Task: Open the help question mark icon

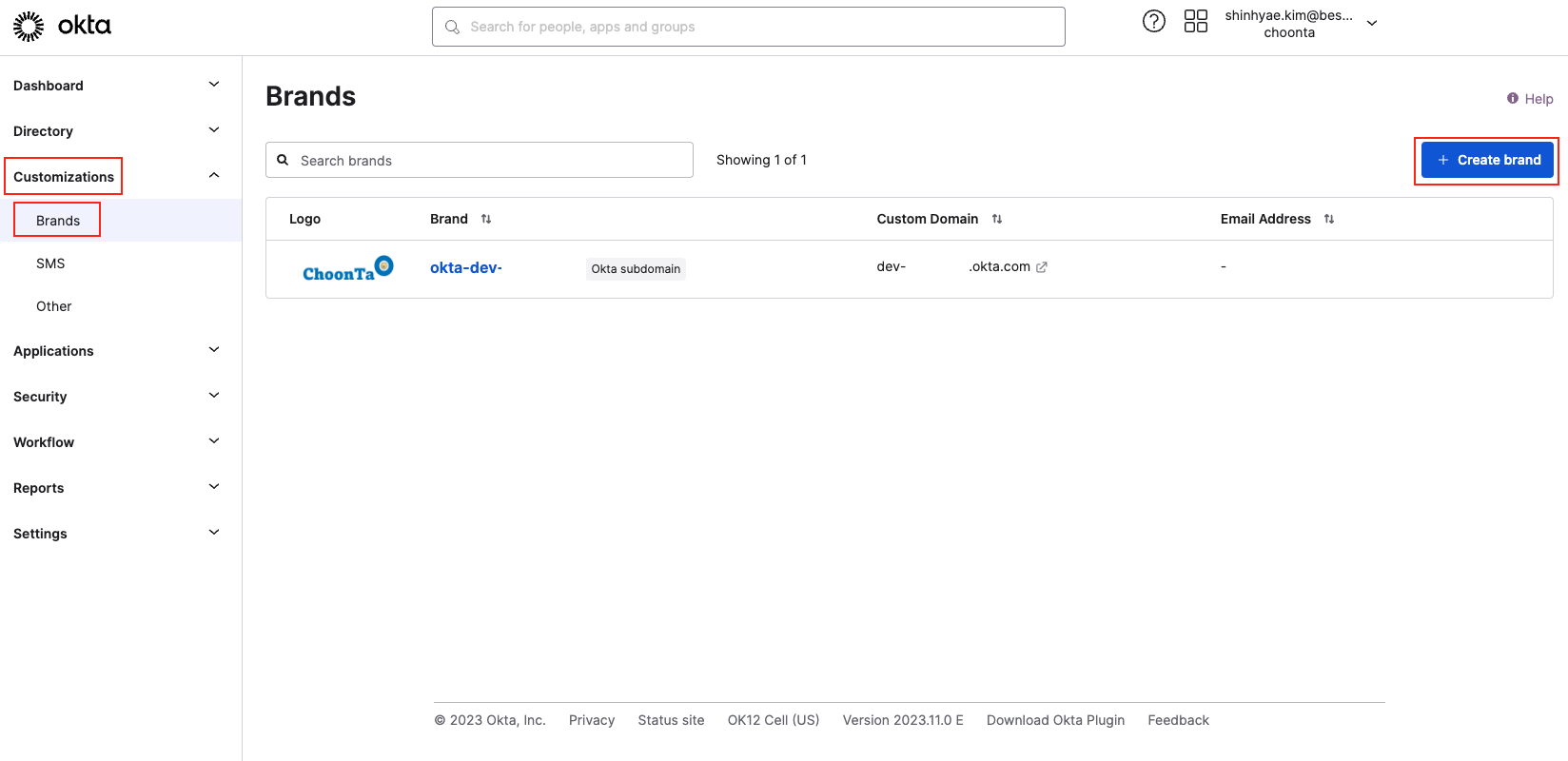Action: (1153, 22)
